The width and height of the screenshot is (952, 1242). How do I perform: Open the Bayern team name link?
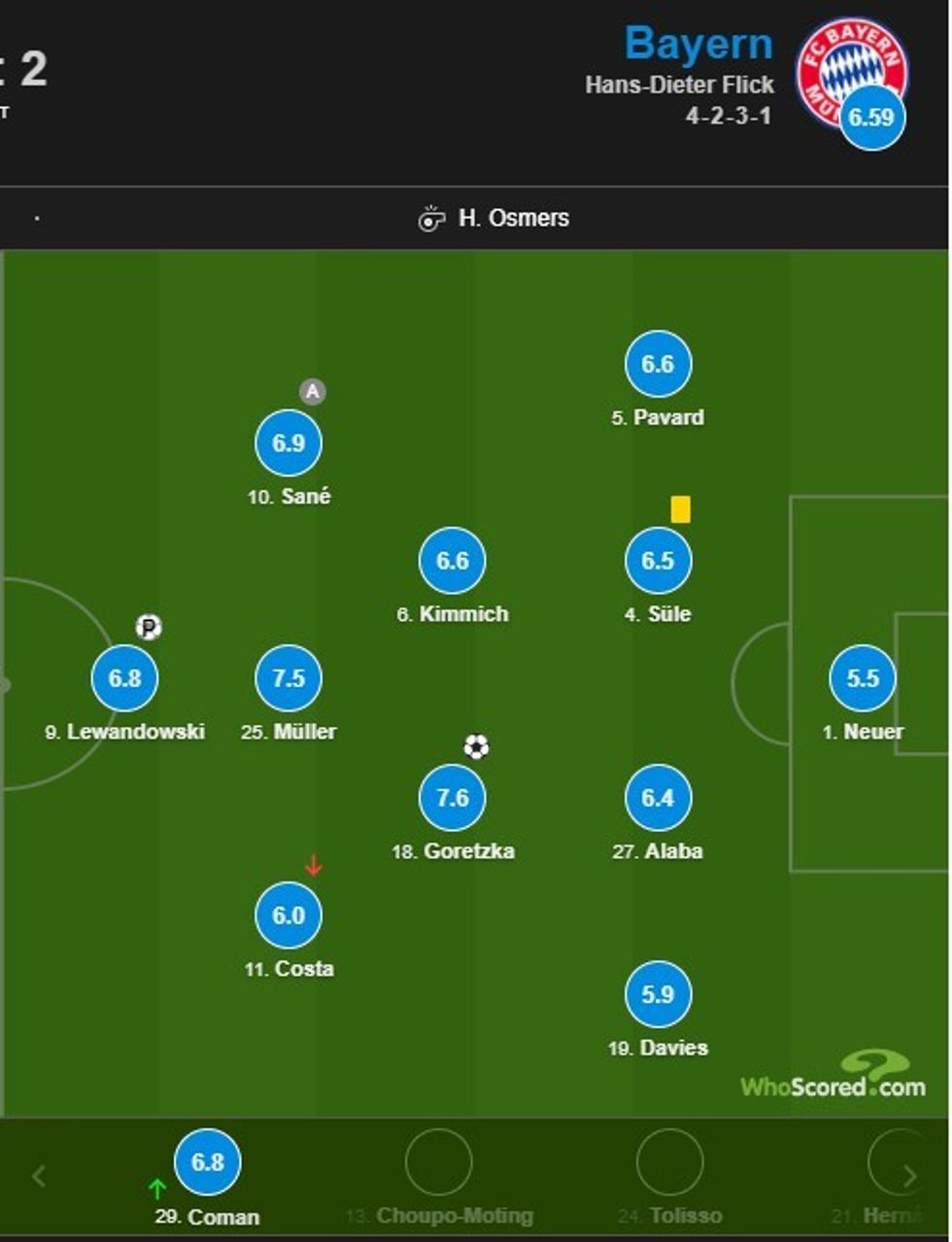point(698,44)
